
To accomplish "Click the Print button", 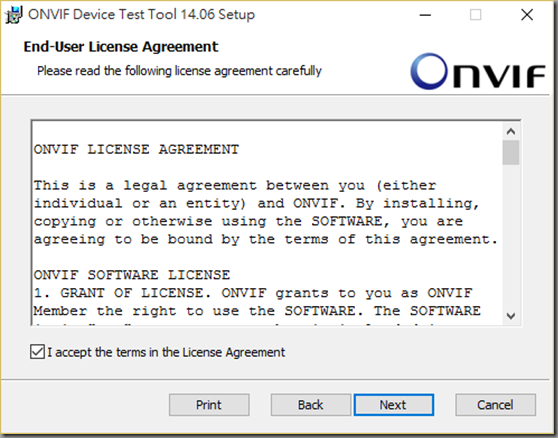I will (209, 405).
